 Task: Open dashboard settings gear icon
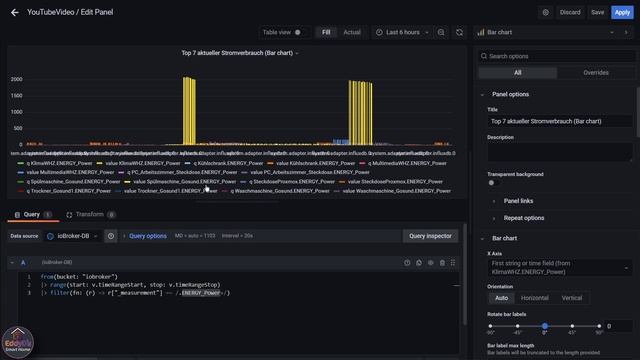coord(545,12)
